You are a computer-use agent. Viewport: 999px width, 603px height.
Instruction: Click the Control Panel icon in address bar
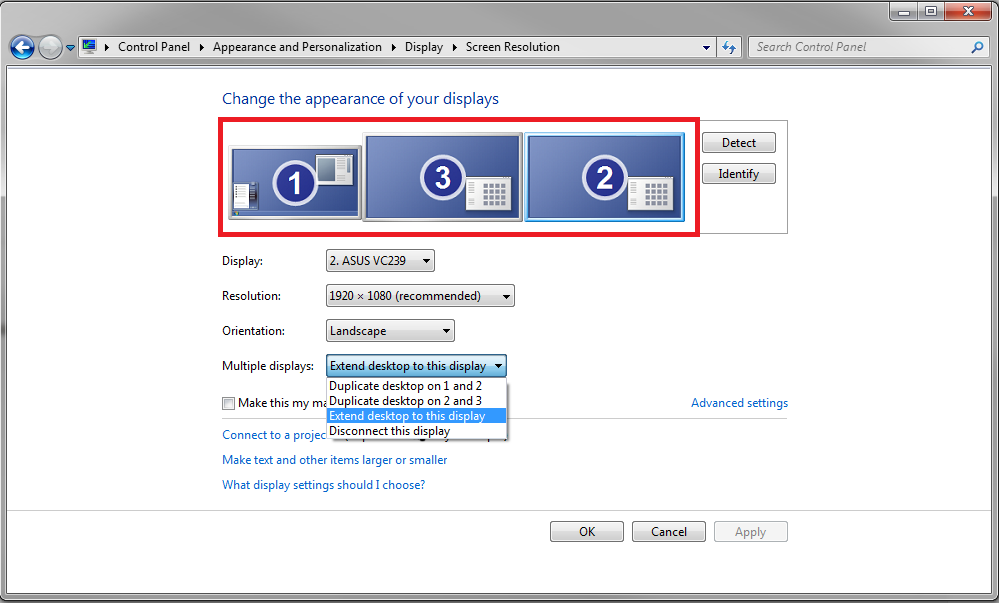tap(90, 47)
